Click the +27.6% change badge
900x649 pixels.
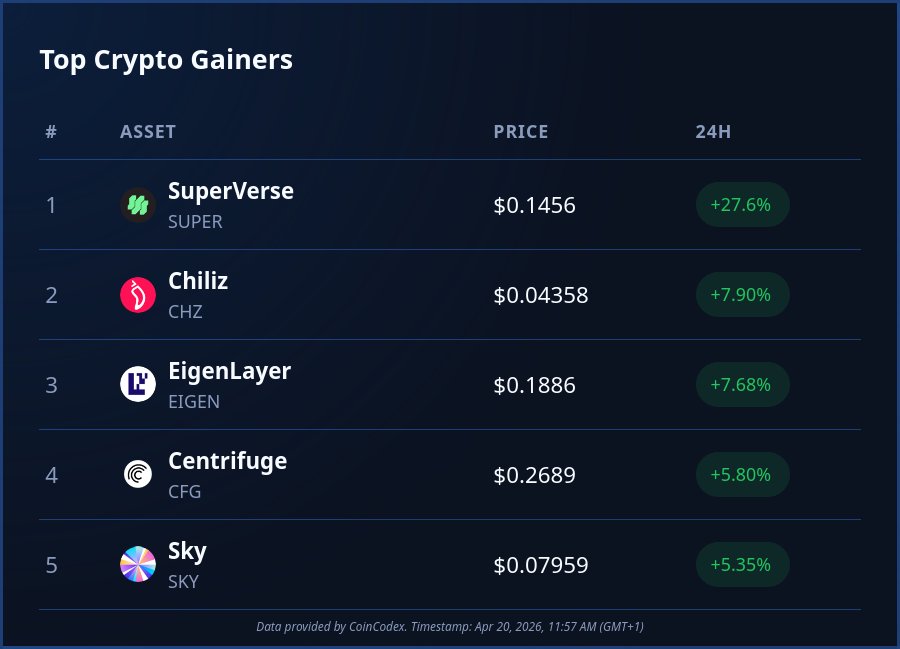[x=742, y=205]
